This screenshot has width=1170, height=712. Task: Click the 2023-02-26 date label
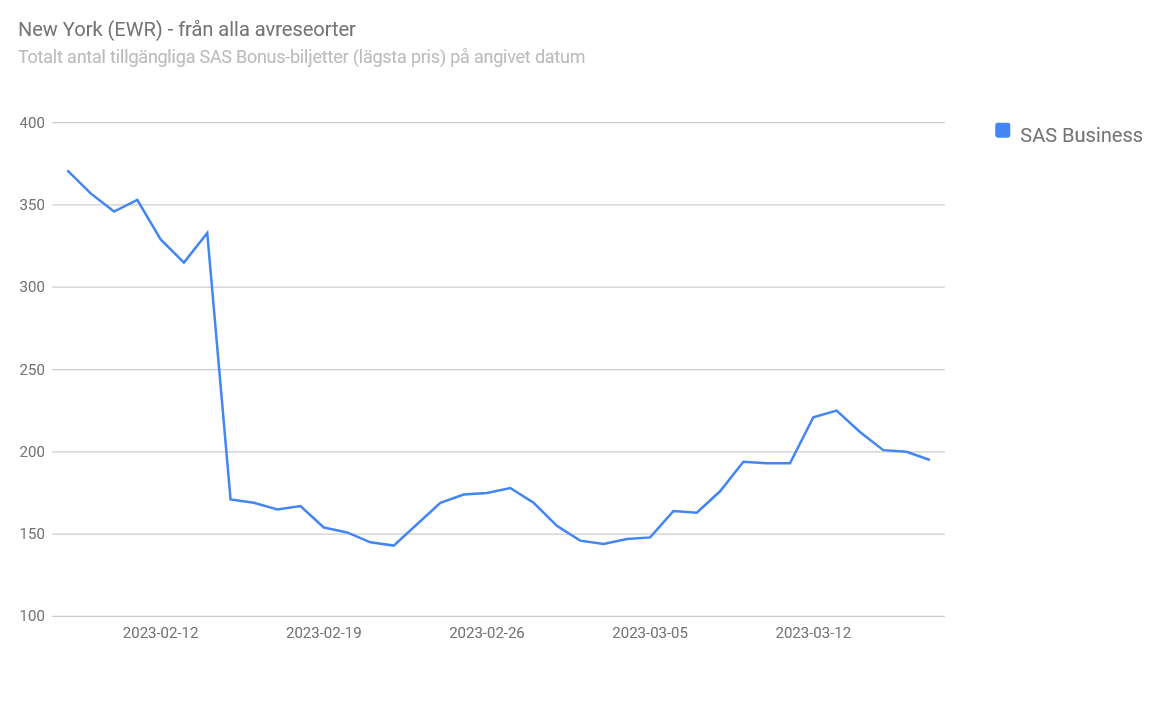point(487,633)
